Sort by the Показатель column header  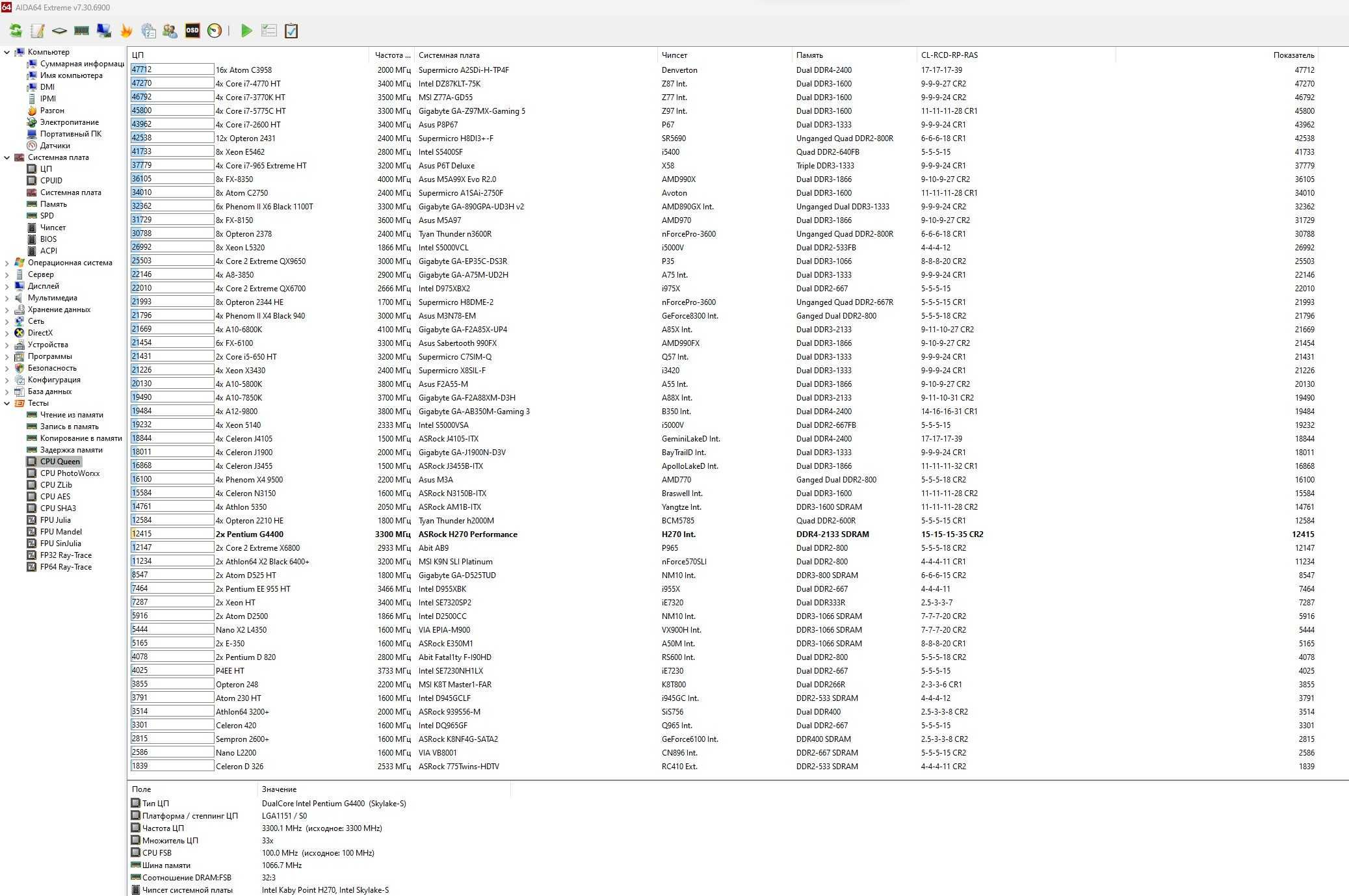point(1217,55)
